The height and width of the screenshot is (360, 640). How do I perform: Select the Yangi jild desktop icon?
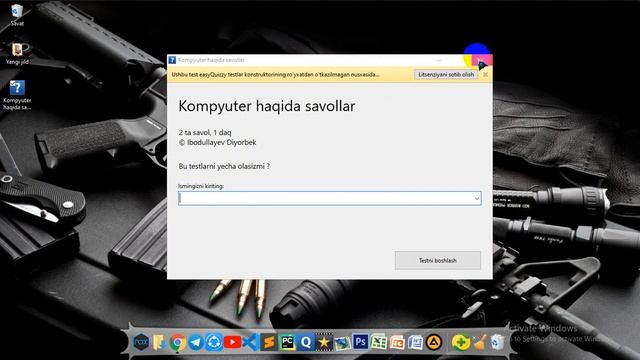(x=17, y=53)
